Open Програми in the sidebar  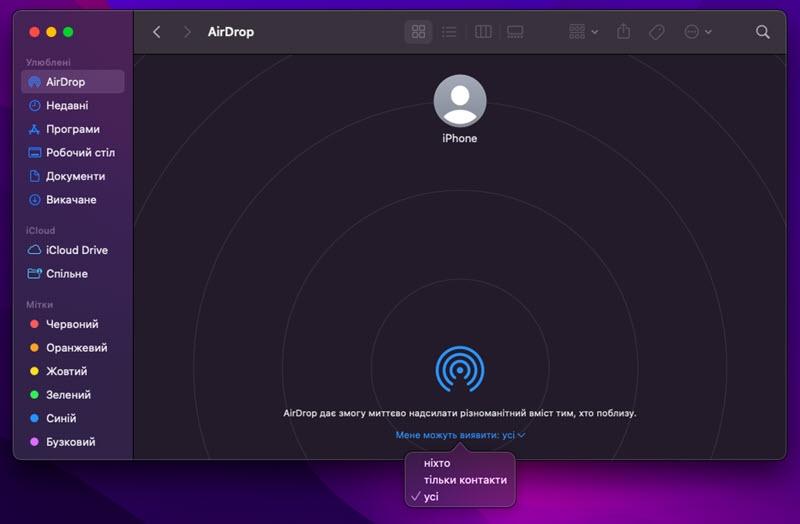click(73, 129)
